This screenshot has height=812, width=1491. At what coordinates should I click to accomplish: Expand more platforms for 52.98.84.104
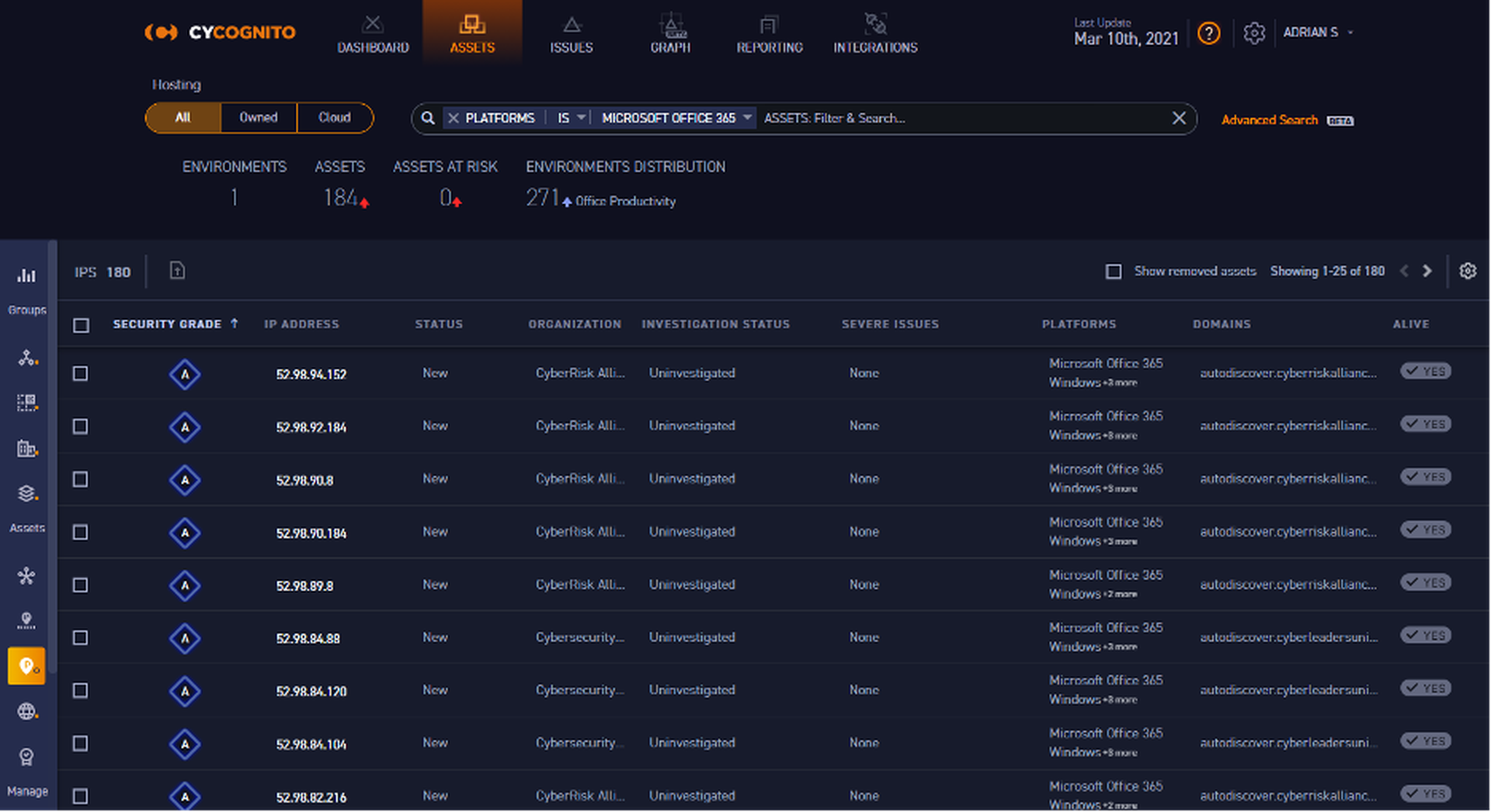click(1120, 752)
